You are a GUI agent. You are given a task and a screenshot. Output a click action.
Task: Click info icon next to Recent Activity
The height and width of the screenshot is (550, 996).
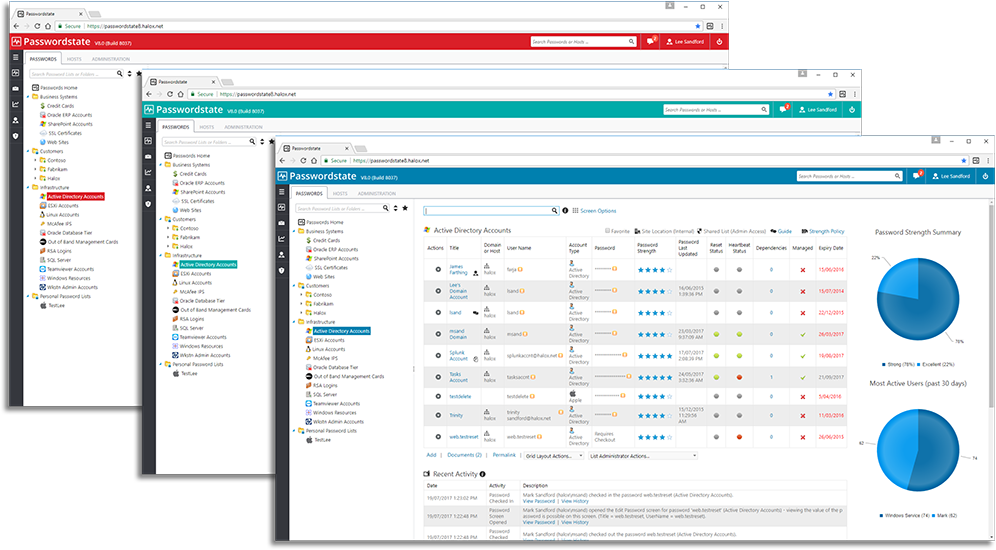click(483, 474)
